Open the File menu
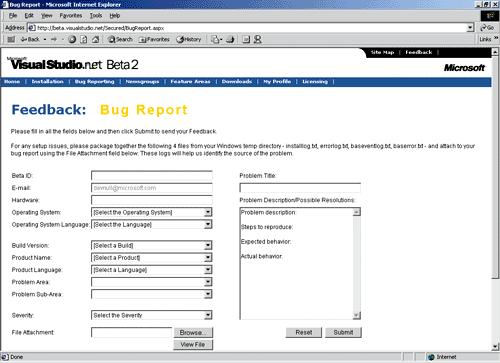This screenshot has height=363, width=500. point(13,16)
